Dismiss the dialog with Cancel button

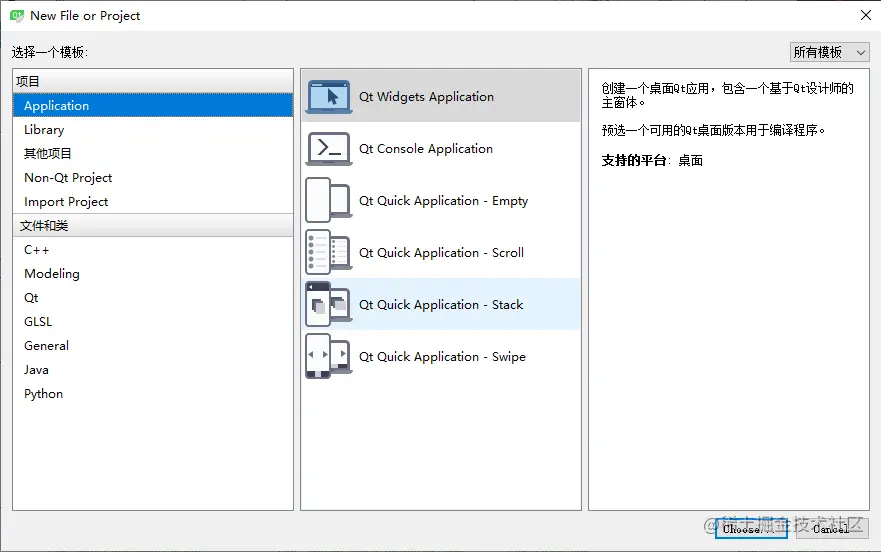[832, 529]
